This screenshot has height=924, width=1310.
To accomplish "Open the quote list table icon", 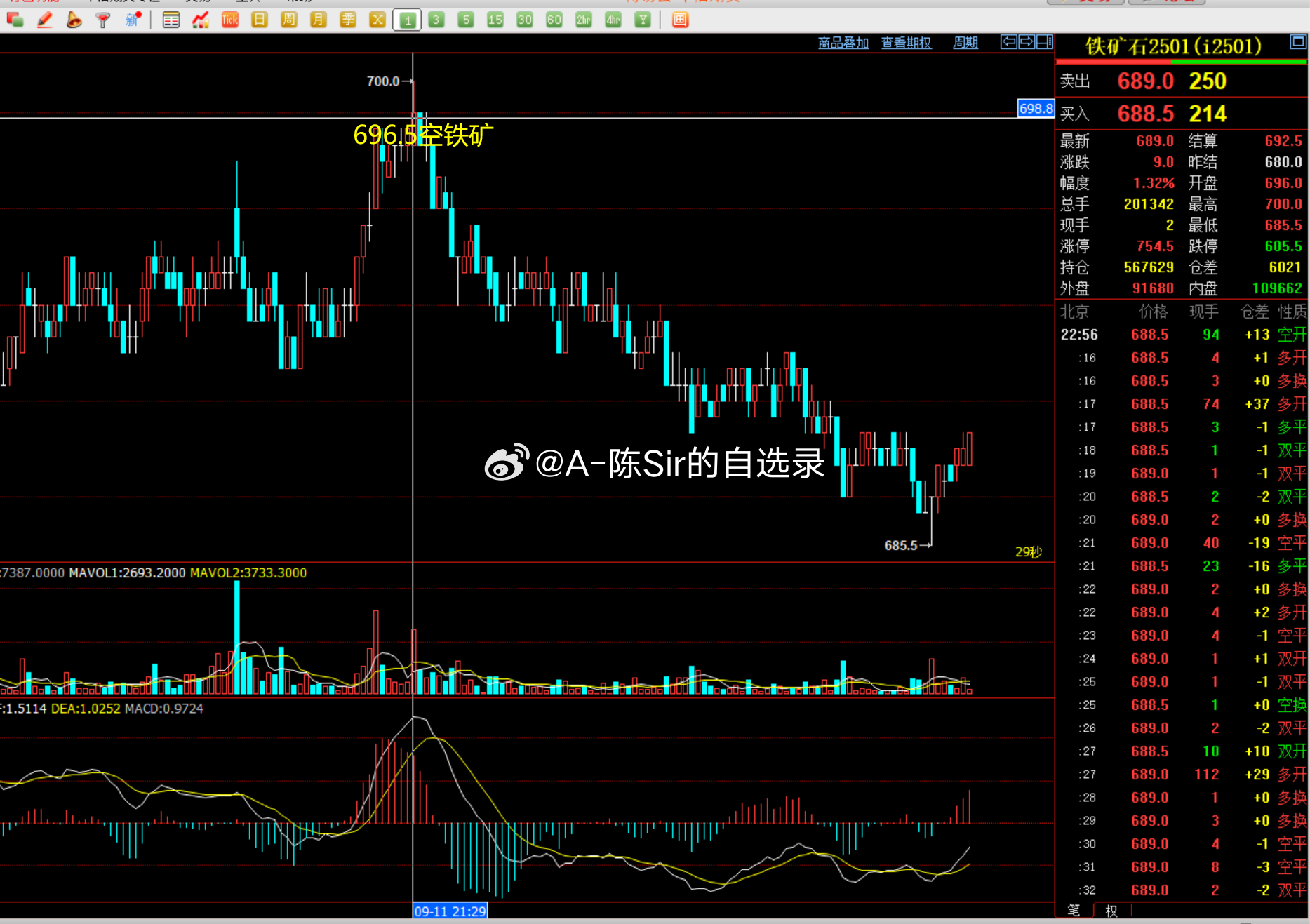I will [x=171, y=20].
